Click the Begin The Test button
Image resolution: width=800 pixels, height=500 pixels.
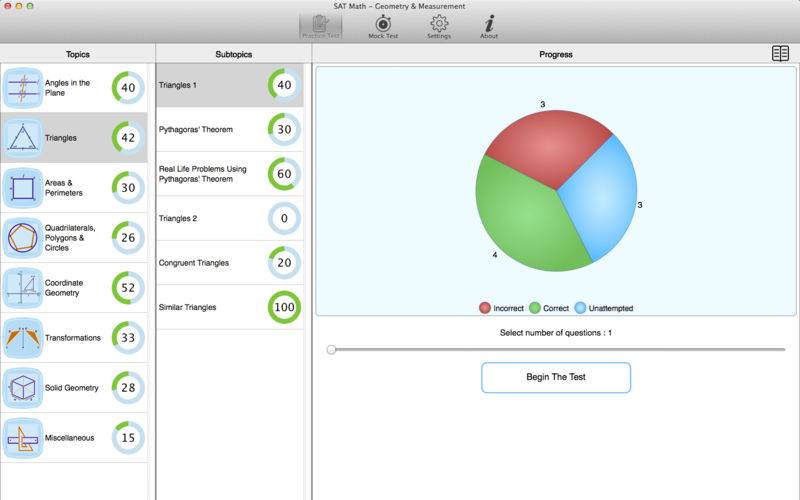pyautogui.click(x=556, y=378)
